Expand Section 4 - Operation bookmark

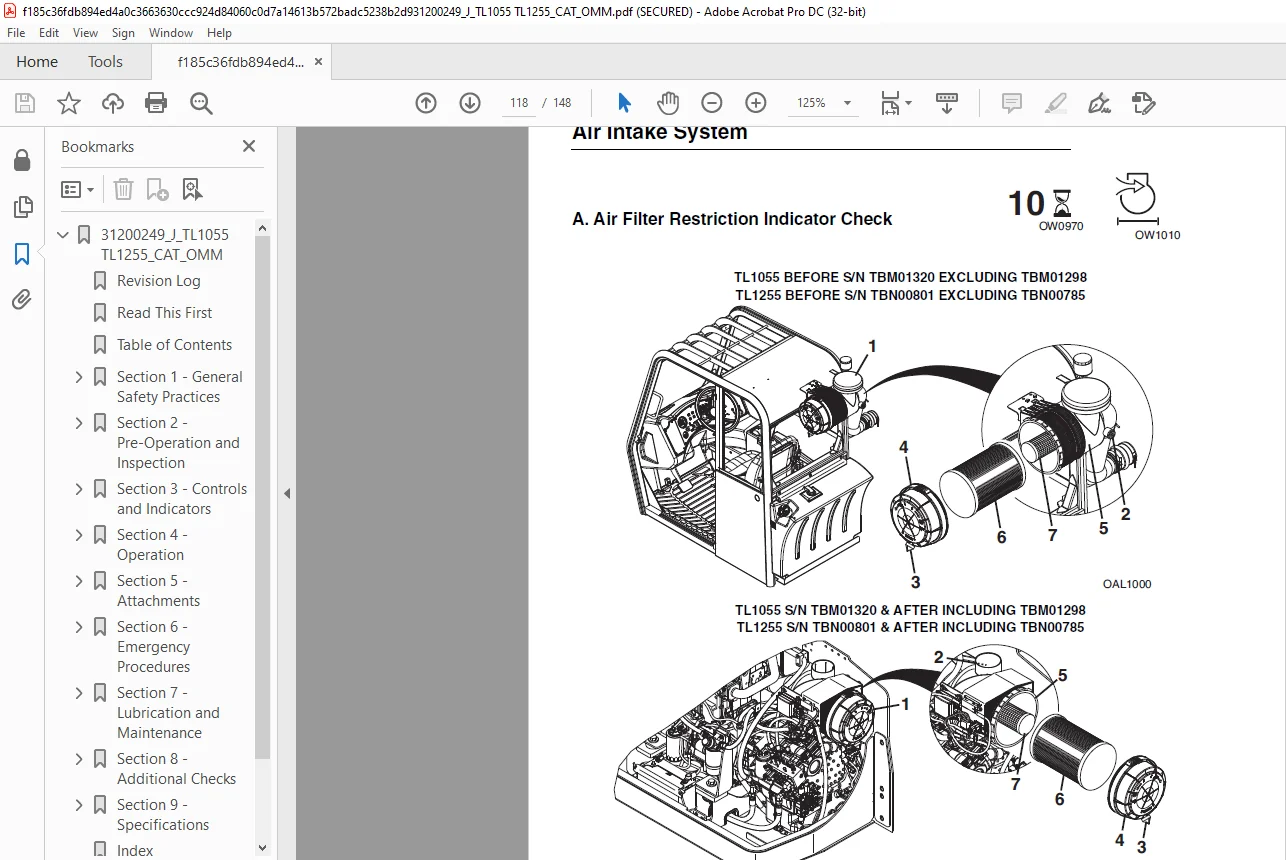[x=79, y=535]
